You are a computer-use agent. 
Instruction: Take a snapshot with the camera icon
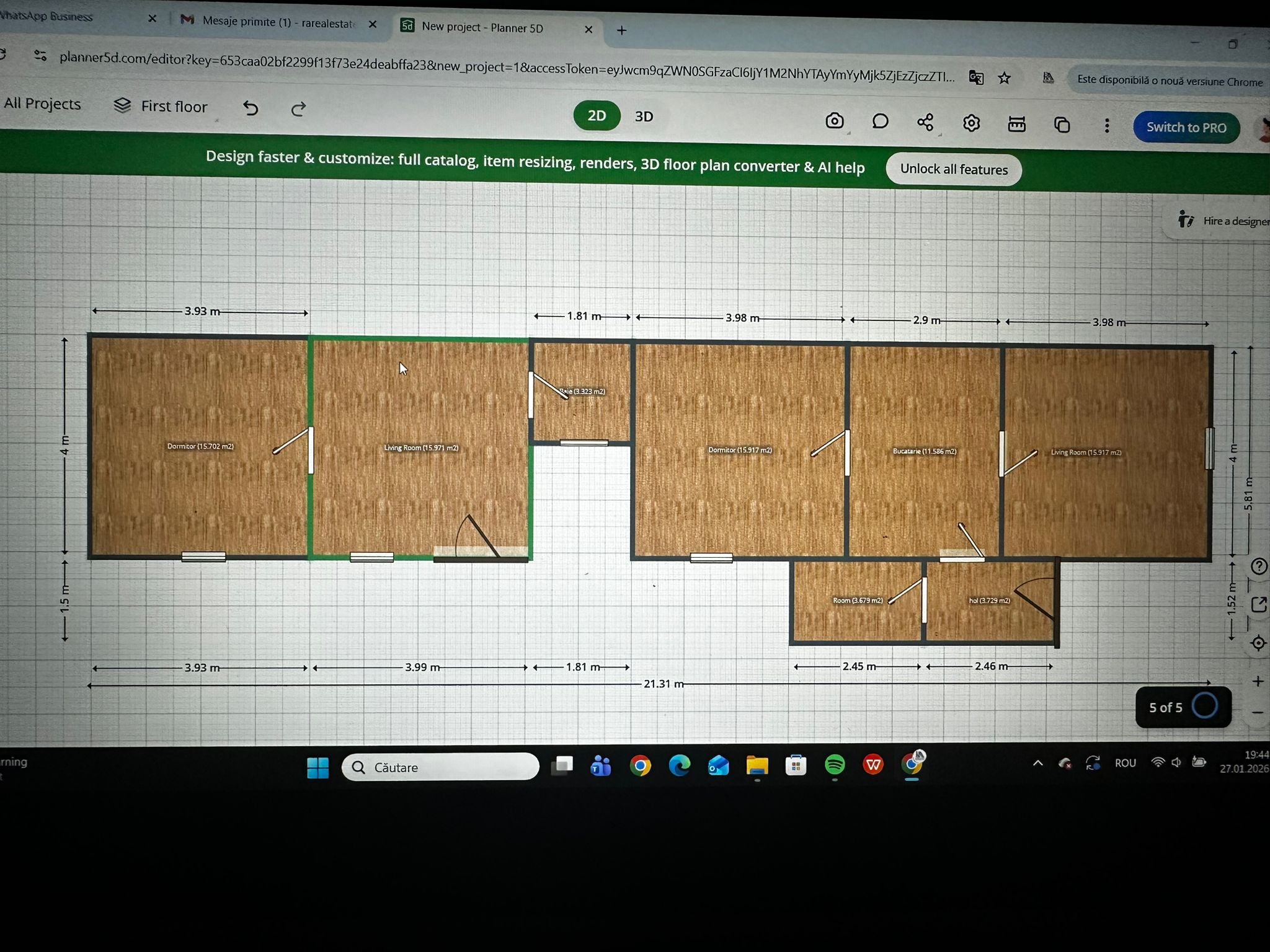(x=835, y=121)
